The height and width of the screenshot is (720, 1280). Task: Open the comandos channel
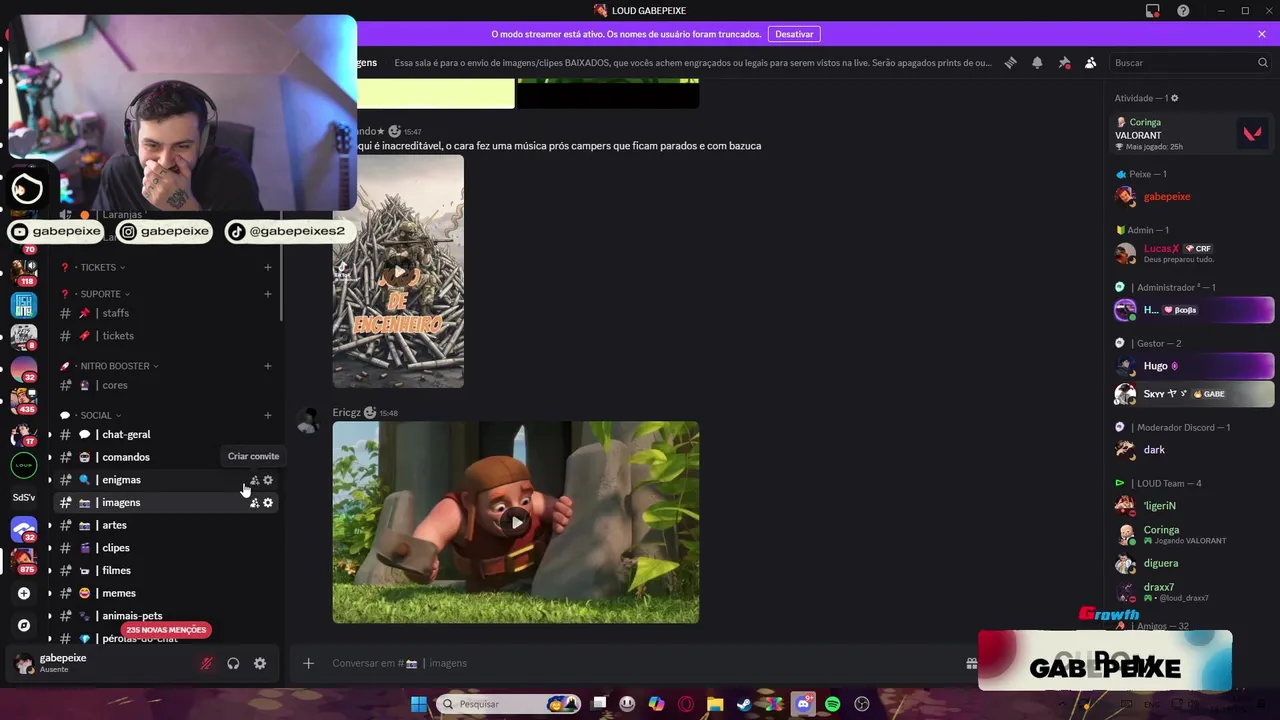(x=165, y=457)
